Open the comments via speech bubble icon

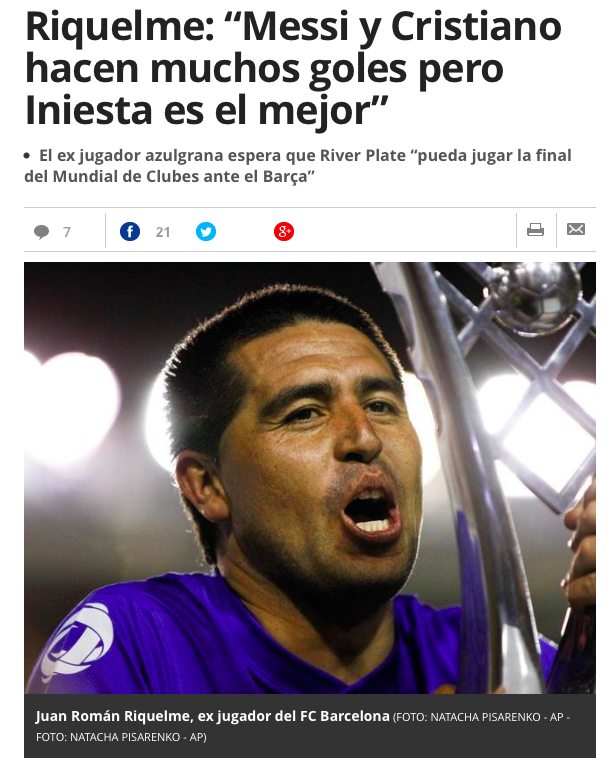[41, 232]
